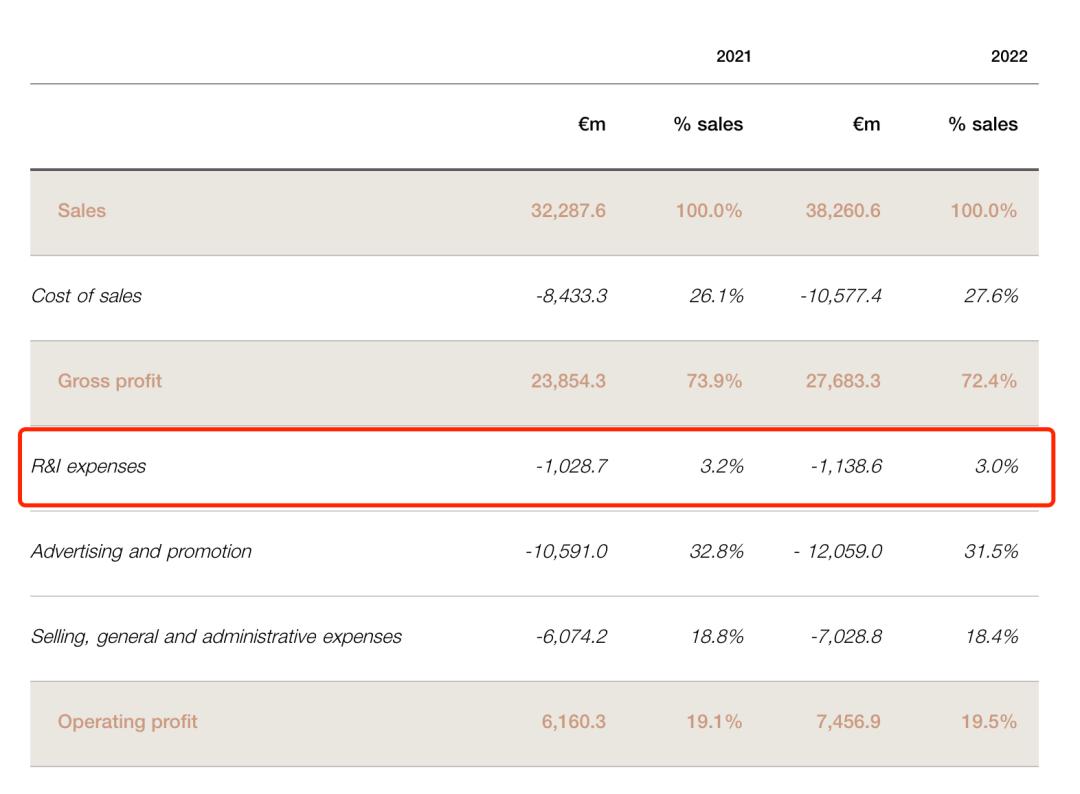Image resolution: width=1080 pixels, height=794 pixels.
Task: Select the 2021 cost of sales -8,433.3
Action: [x=571, y=296]
